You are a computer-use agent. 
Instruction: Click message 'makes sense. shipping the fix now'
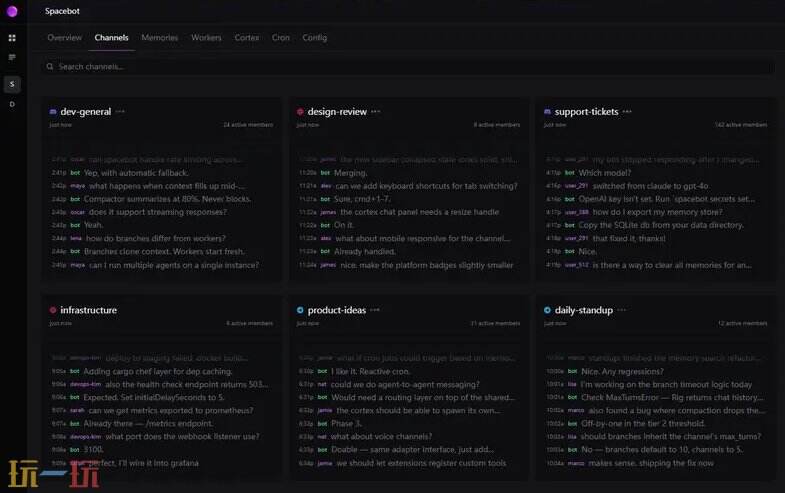click(651, 463)
